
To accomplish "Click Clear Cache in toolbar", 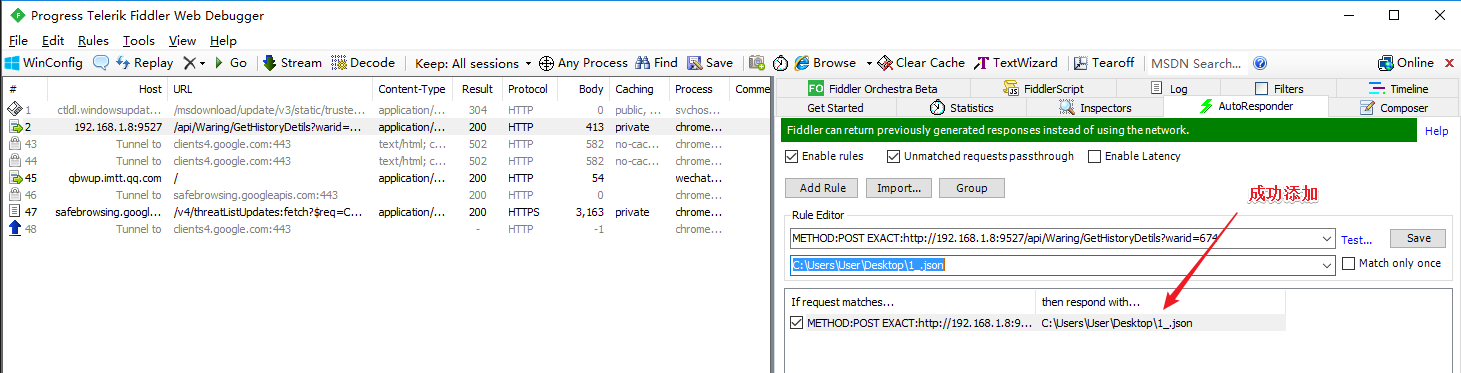I will coord(921,62).
